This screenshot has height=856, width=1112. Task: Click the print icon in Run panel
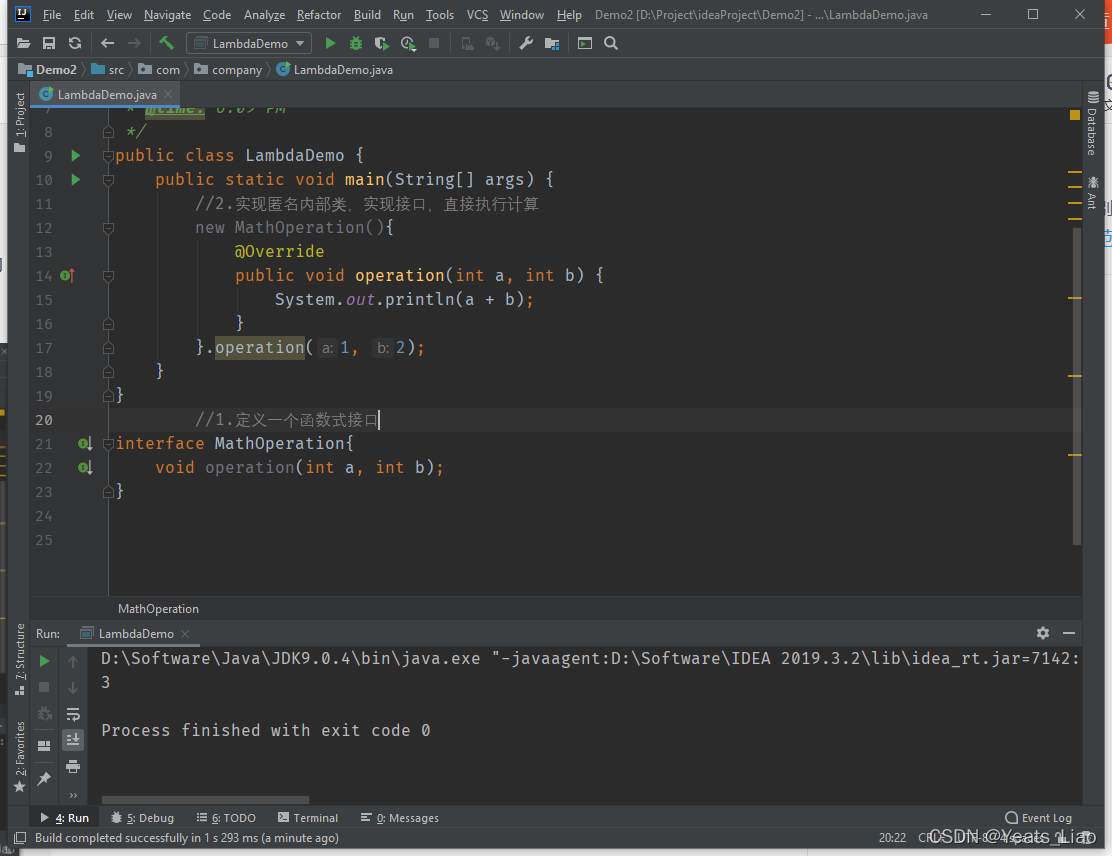(72, 766)
